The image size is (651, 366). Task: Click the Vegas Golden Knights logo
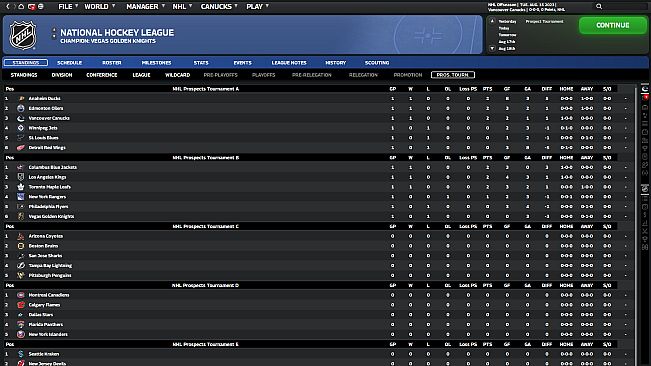click(x=21, y=216)
